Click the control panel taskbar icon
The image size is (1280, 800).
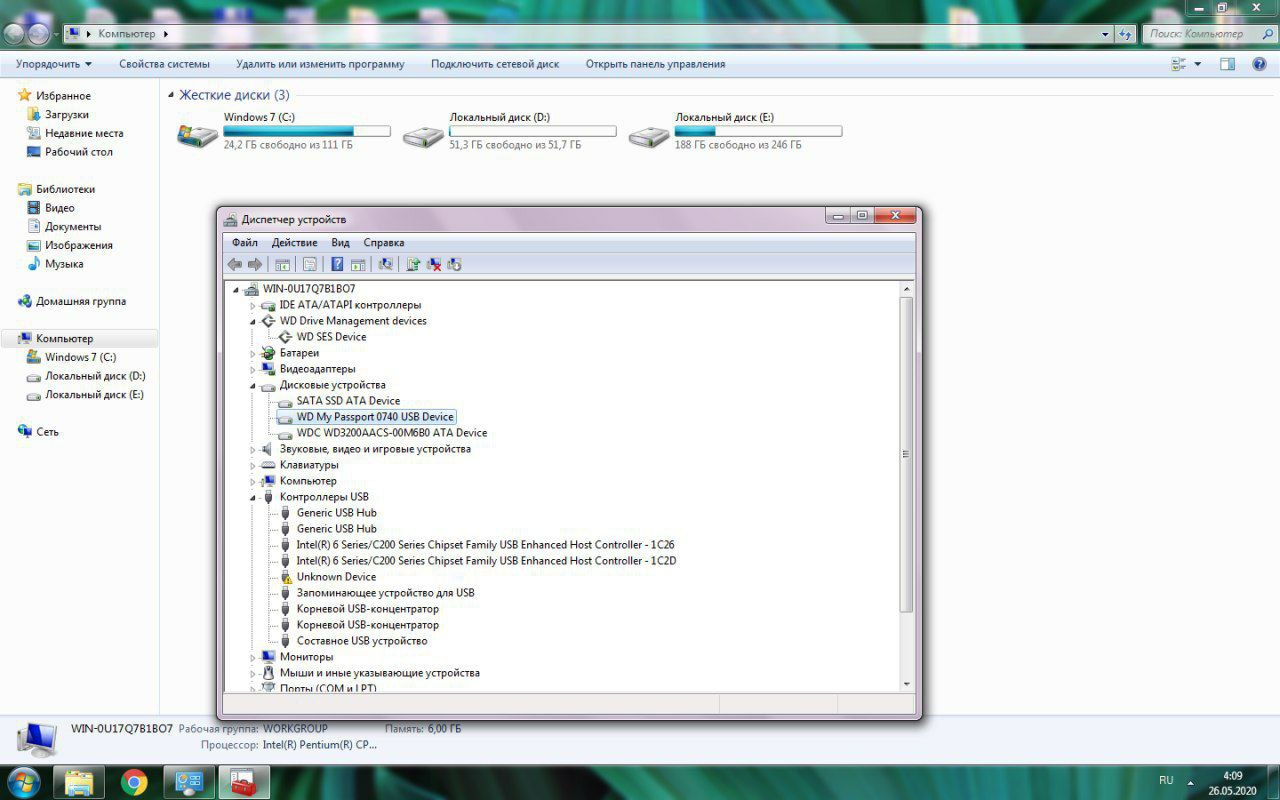point(189,781)
